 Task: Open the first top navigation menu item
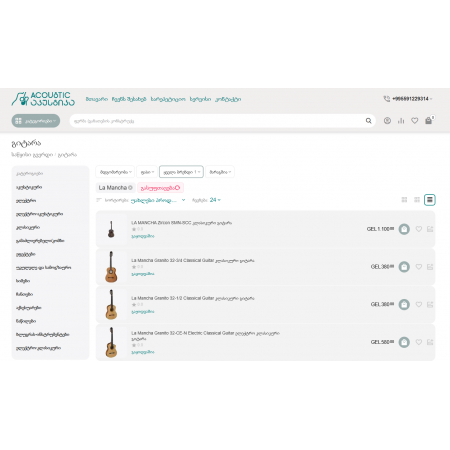pos(97,99)
